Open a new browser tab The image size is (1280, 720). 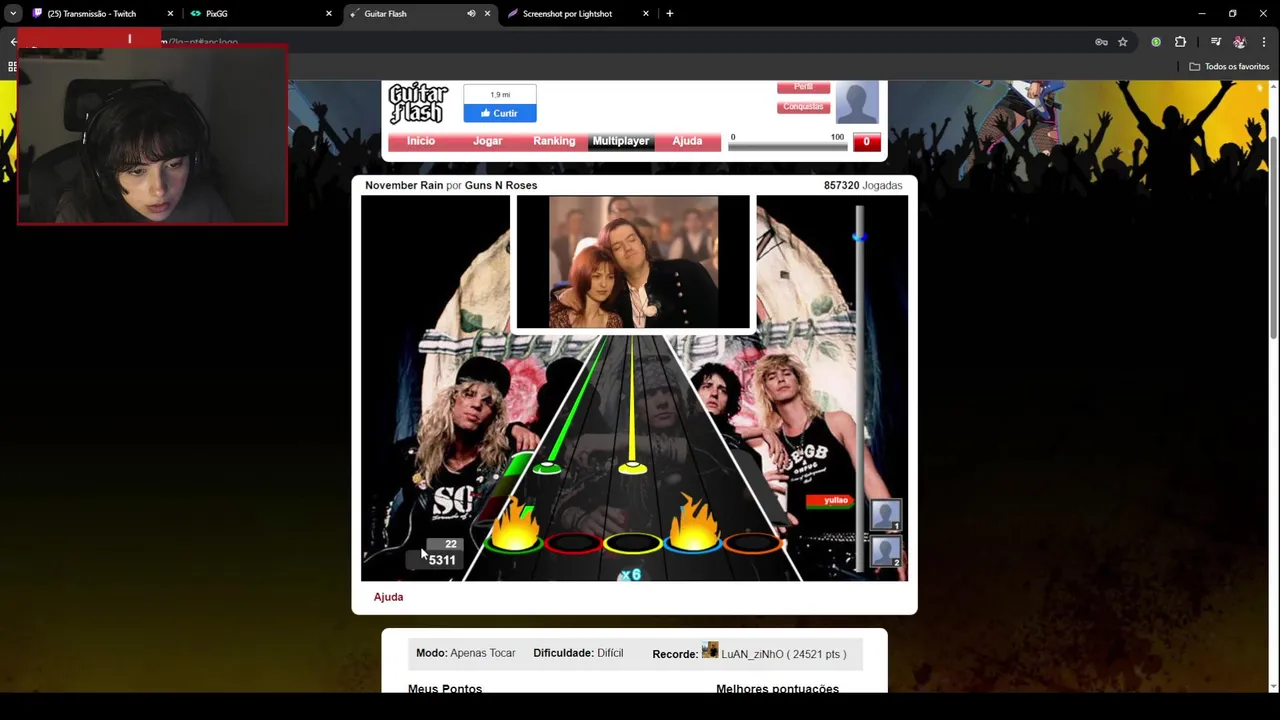pos(669,14)
